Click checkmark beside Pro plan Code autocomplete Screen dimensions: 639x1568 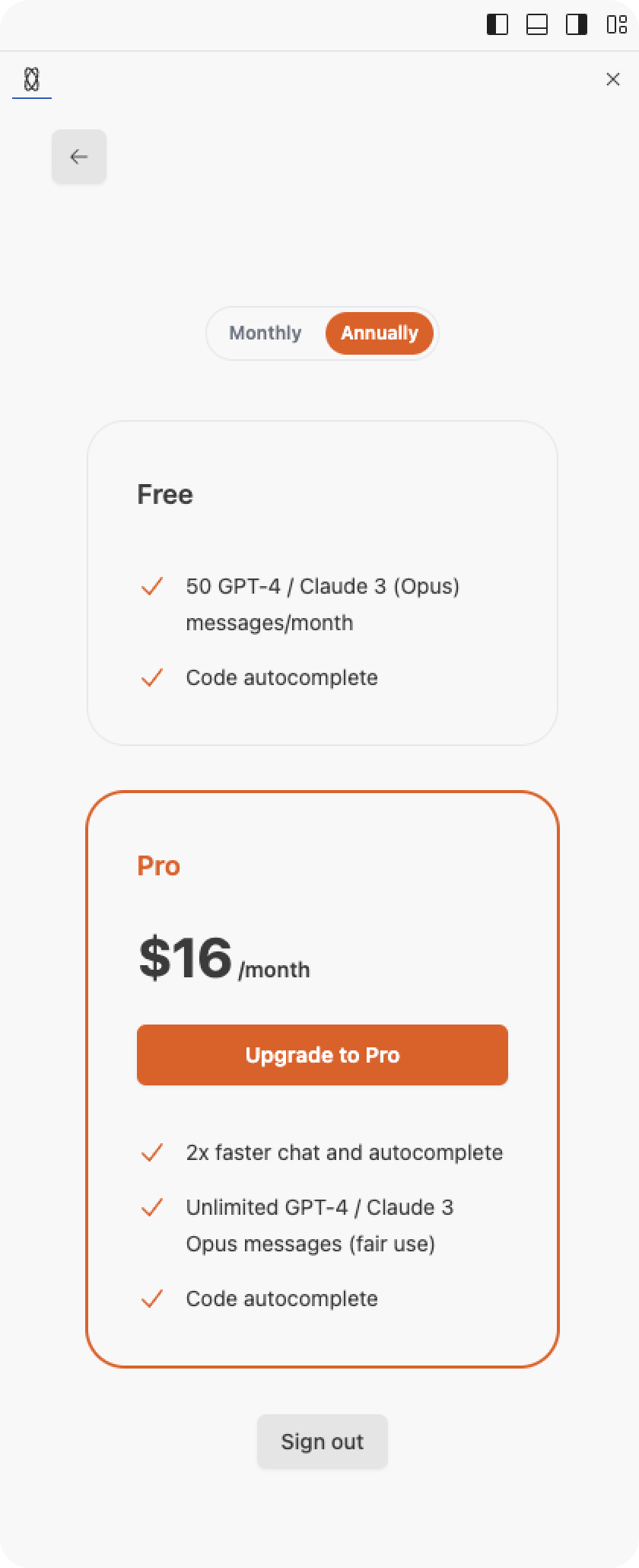152,1299
